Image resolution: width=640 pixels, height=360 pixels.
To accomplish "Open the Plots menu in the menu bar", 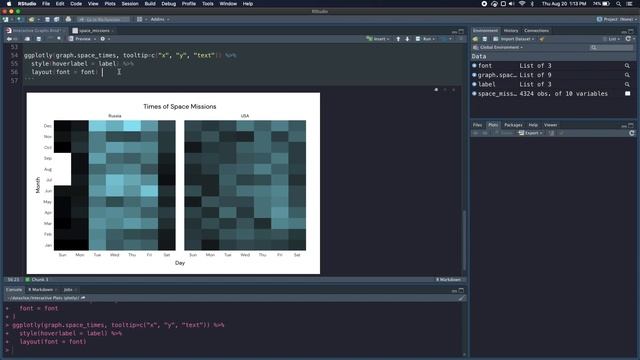I will click(110, 4).
